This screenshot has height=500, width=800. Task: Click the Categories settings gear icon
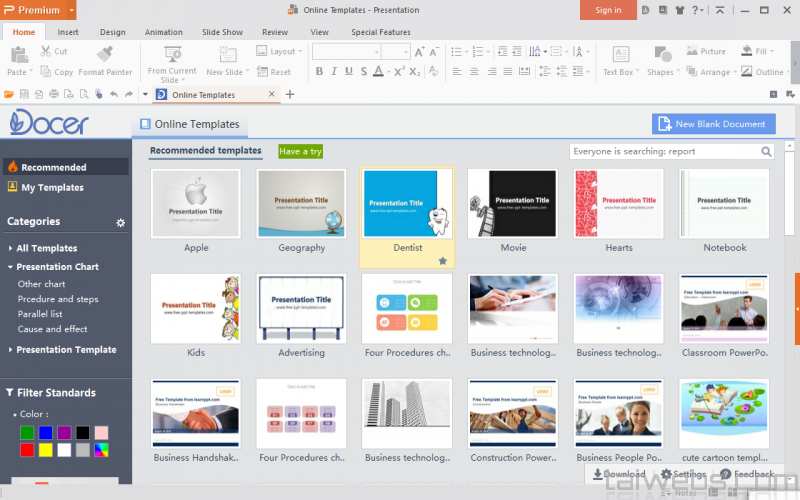(x=121, y=223)
